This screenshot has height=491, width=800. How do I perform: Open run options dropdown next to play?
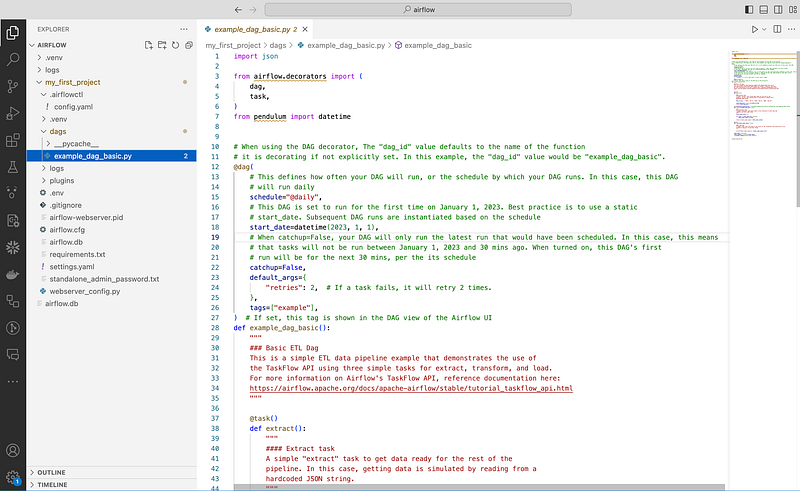pyautogui.click(x=764, y=29)
